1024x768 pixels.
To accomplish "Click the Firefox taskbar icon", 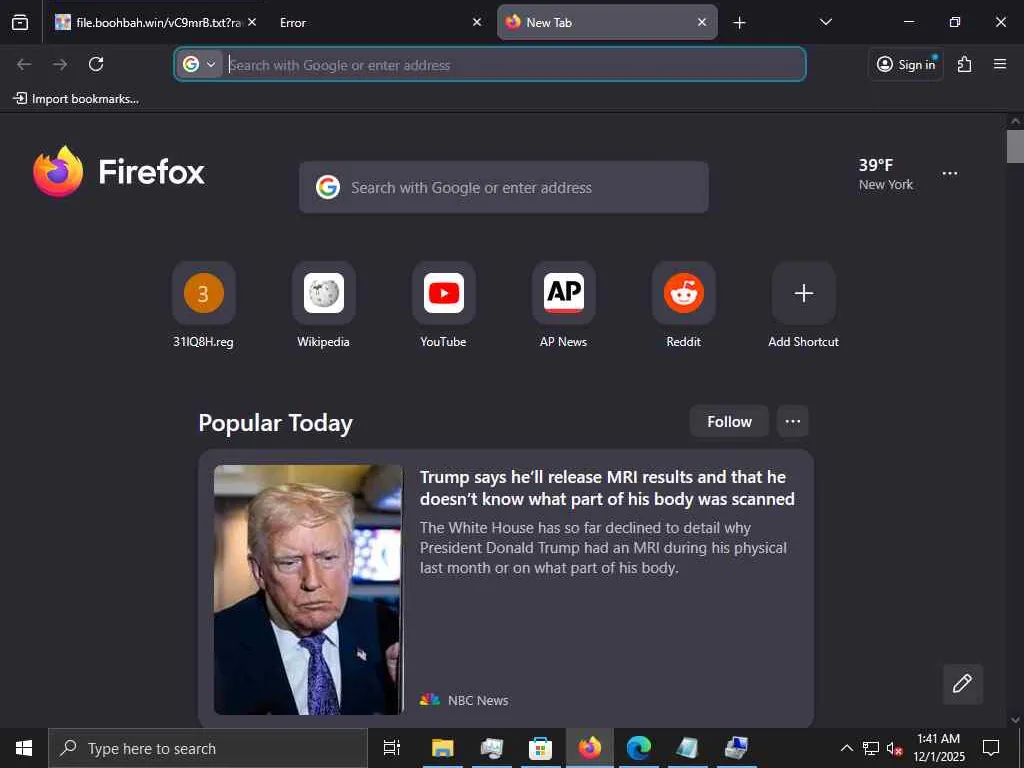I will coord(590,748).
